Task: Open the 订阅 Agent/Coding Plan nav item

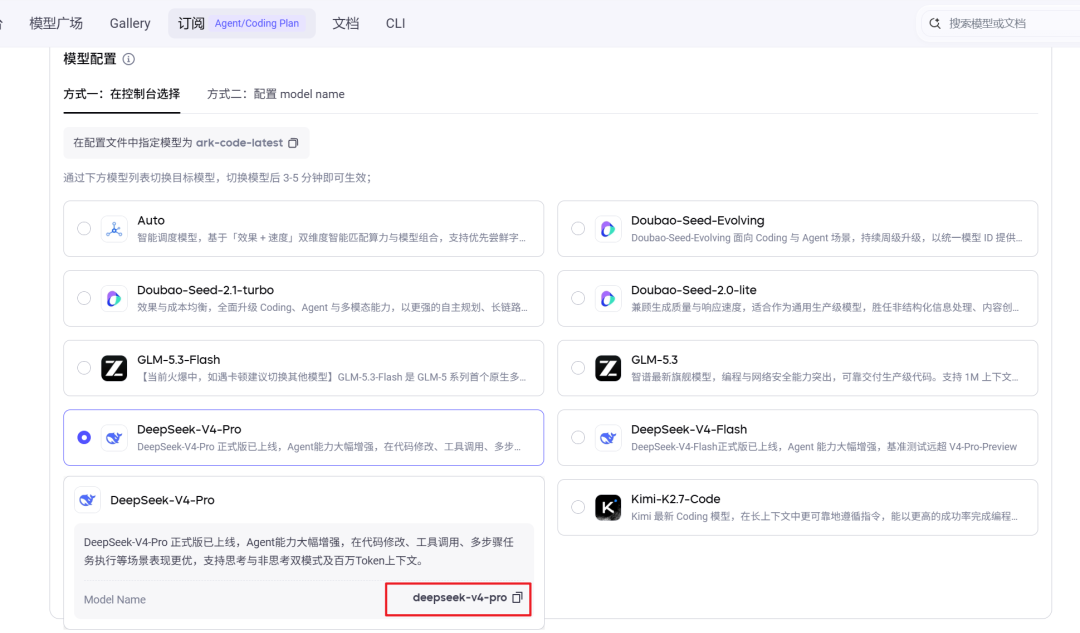Action: (x=242, y=23)
